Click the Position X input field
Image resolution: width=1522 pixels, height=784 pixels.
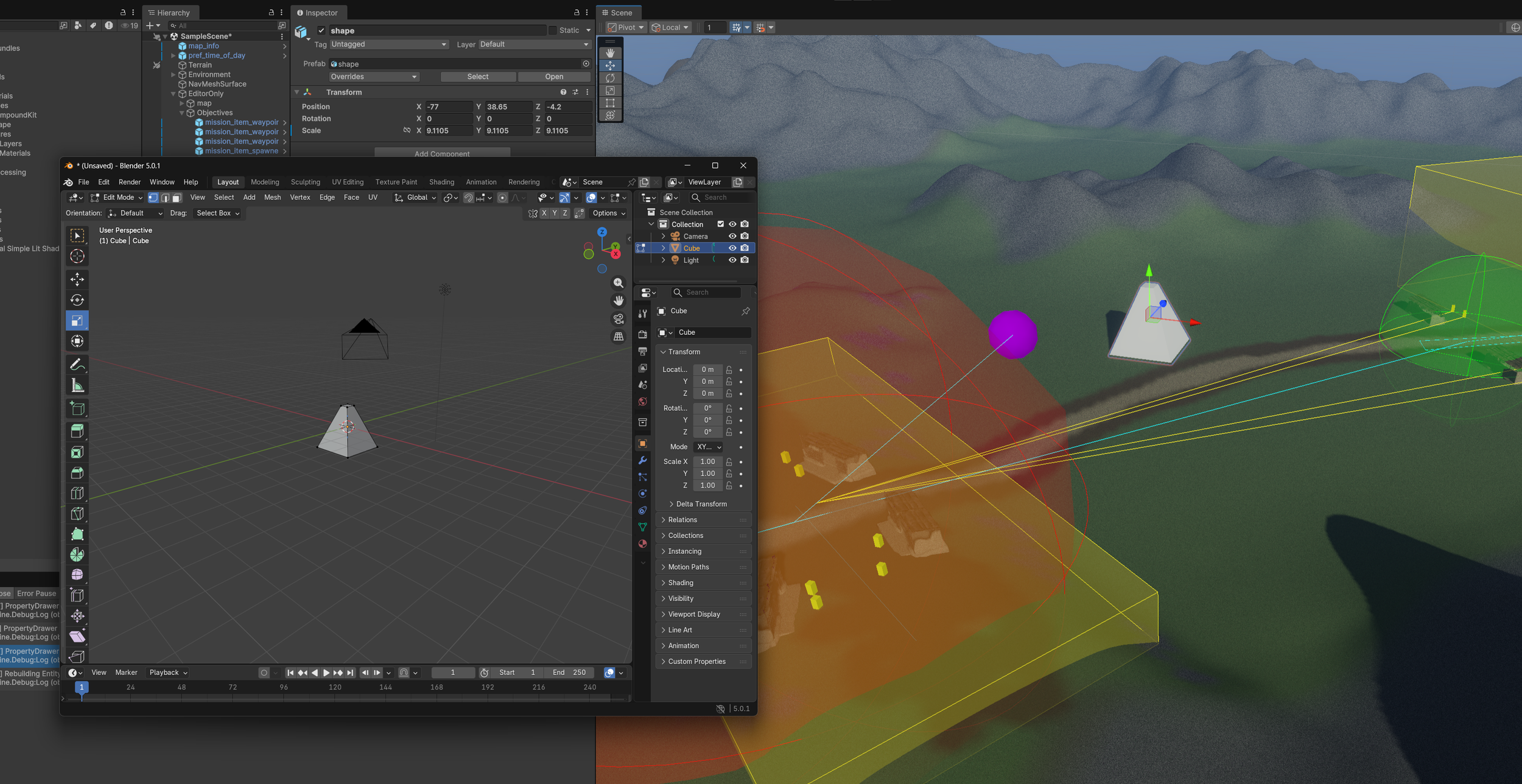tap(448, 107)
